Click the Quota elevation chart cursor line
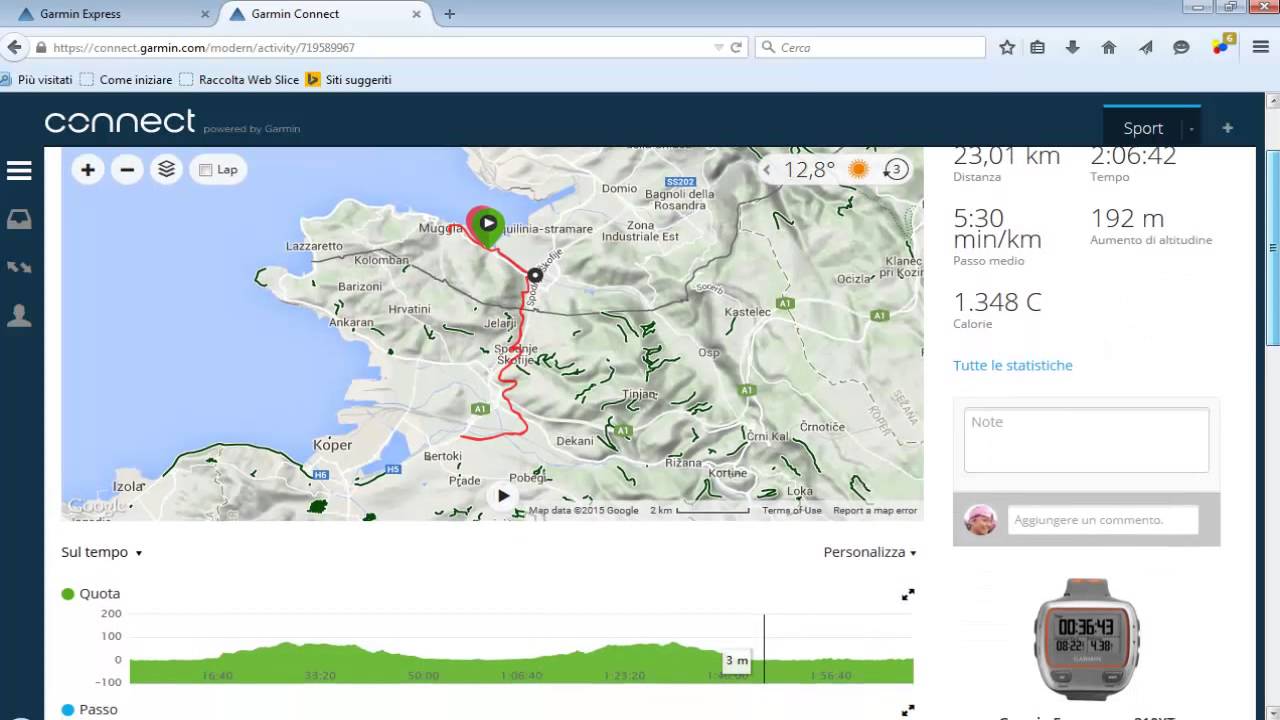 tap(764, 648)
